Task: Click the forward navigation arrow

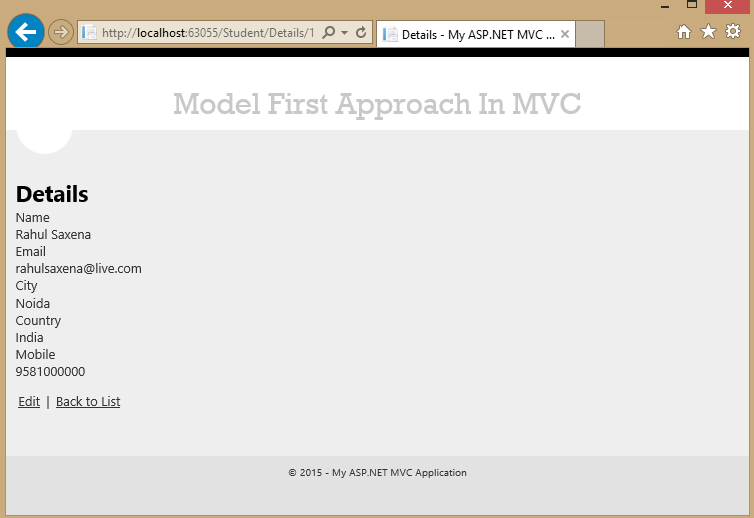Action: tap(61, 32)
